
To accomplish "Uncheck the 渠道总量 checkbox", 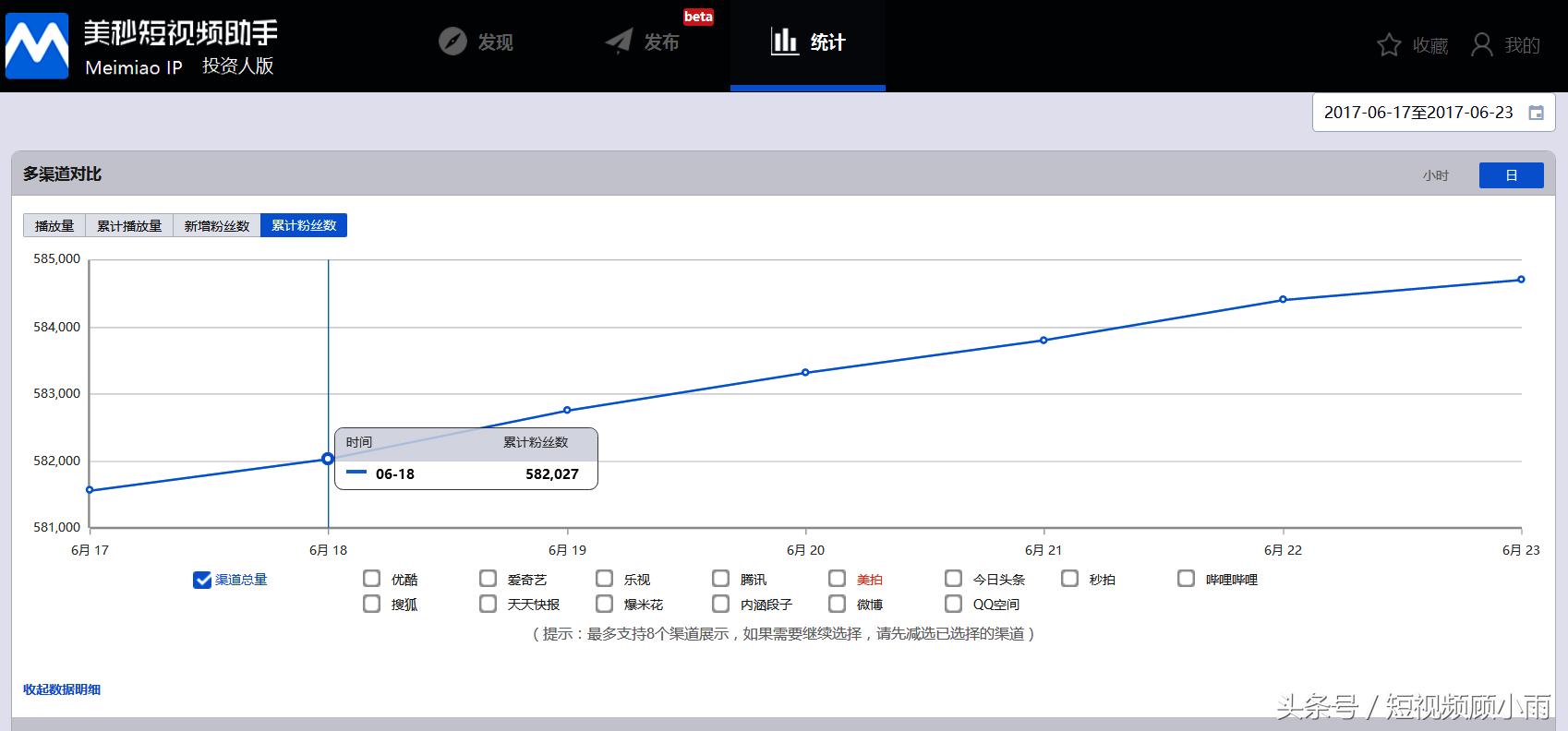I will (x=202, y=580).
